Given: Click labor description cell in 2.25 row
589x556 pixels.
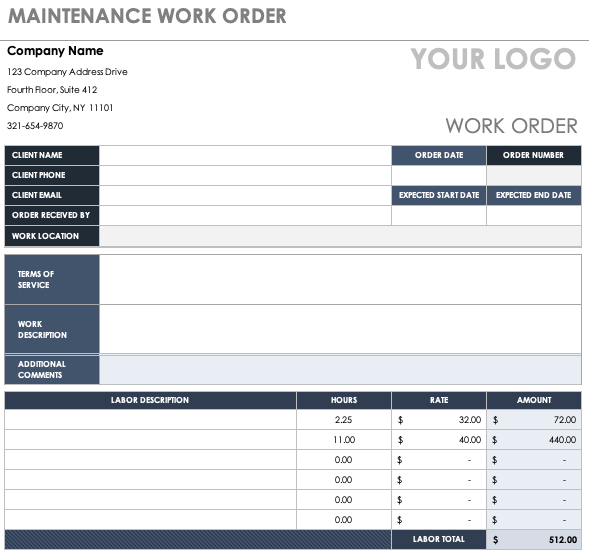Looking at the screenshot, I should coord(150,420).
